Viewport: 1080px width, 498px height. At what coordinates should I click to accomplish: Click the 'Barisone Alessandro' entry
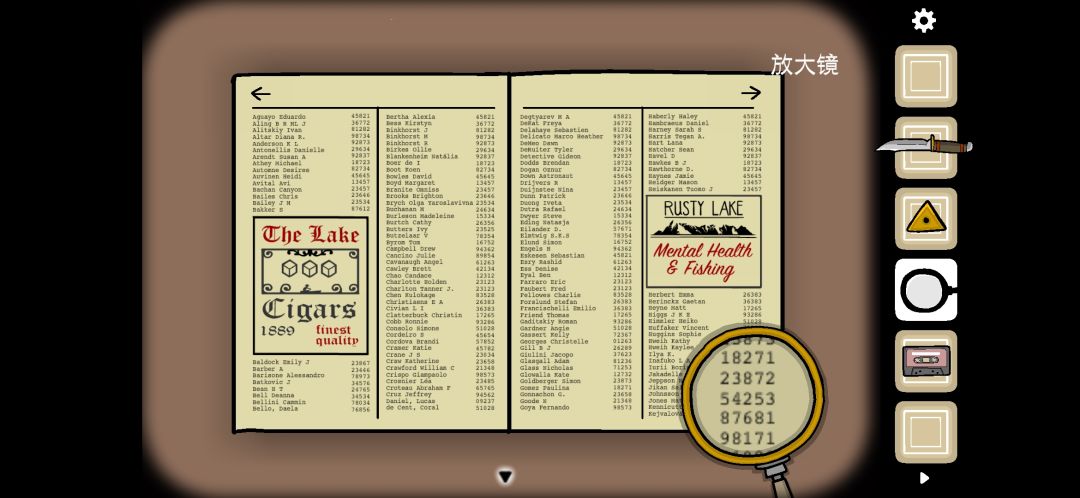(x=288, y=375)
